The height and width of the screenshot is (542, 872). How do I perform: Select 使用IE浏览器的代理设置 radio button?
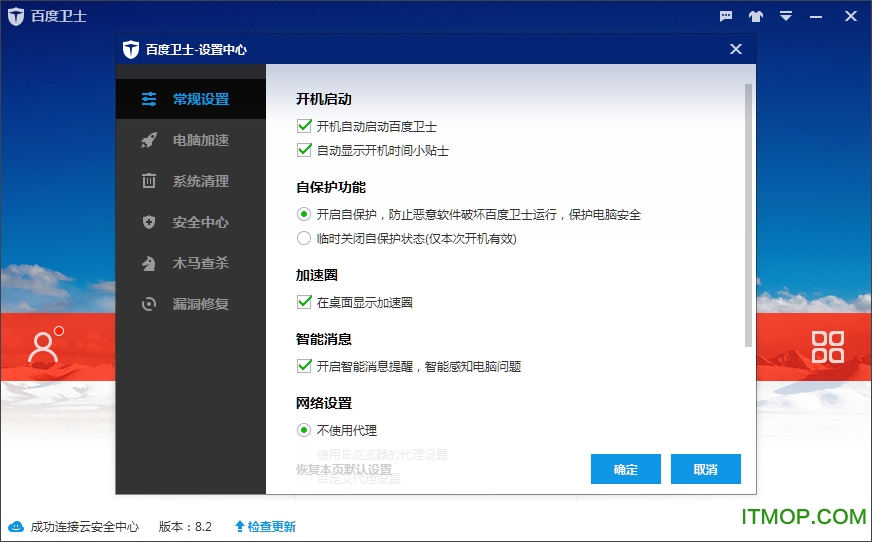304,454
